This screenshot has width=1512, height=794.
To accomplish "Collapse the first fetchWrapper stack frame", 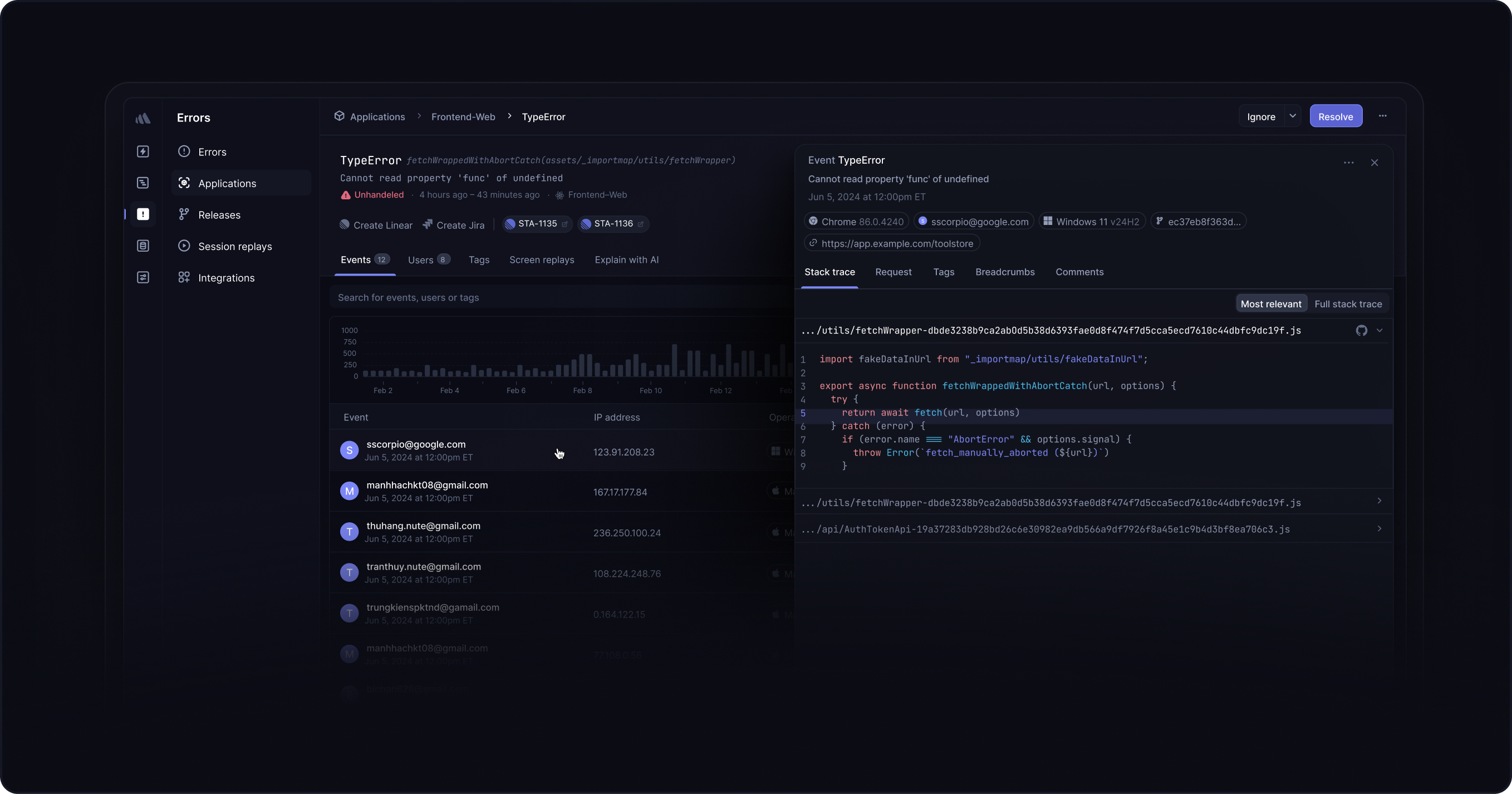I will [1380, 331].
